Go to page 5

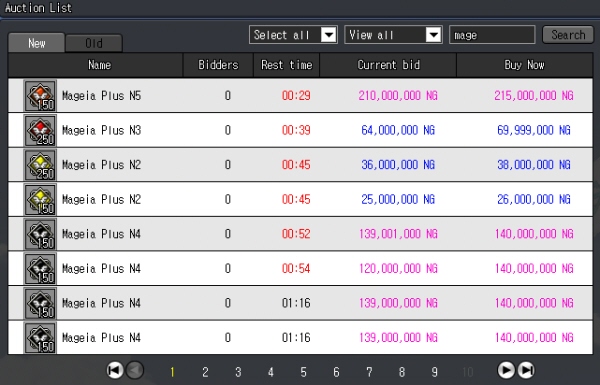click(303, 372)
